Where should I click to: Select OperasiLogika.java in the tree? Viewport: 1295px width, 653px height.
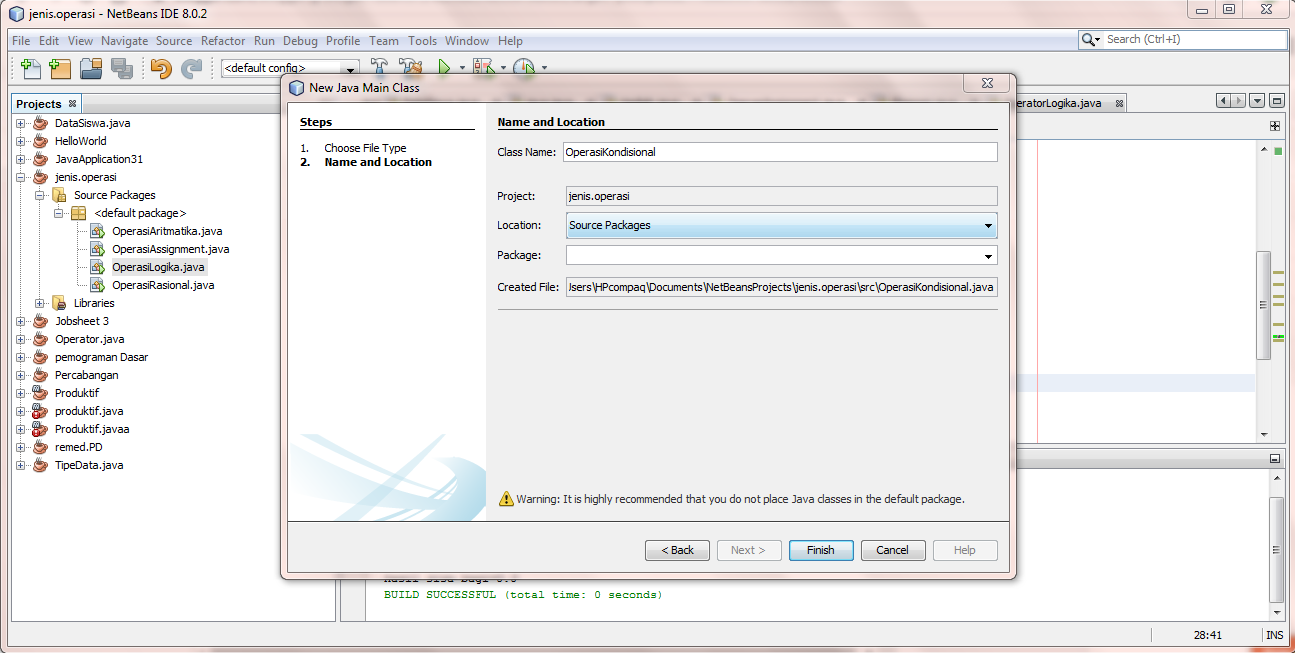pyautogui.click(x=158, y=267)
